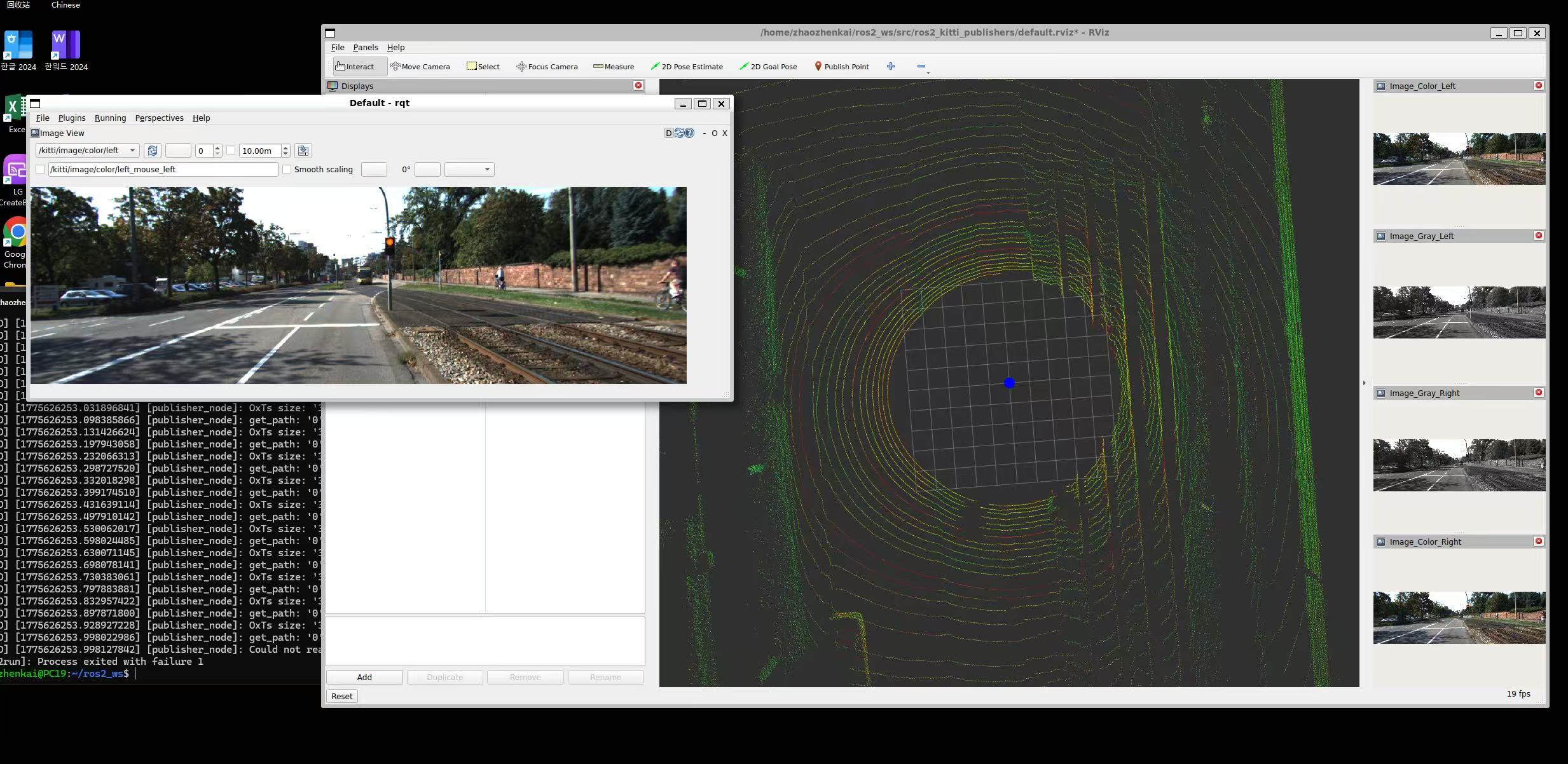Viewport: 1568px width, 764px height.
Task: Decrease the 10.00m max range value
Action: click(x=285, y=154)
